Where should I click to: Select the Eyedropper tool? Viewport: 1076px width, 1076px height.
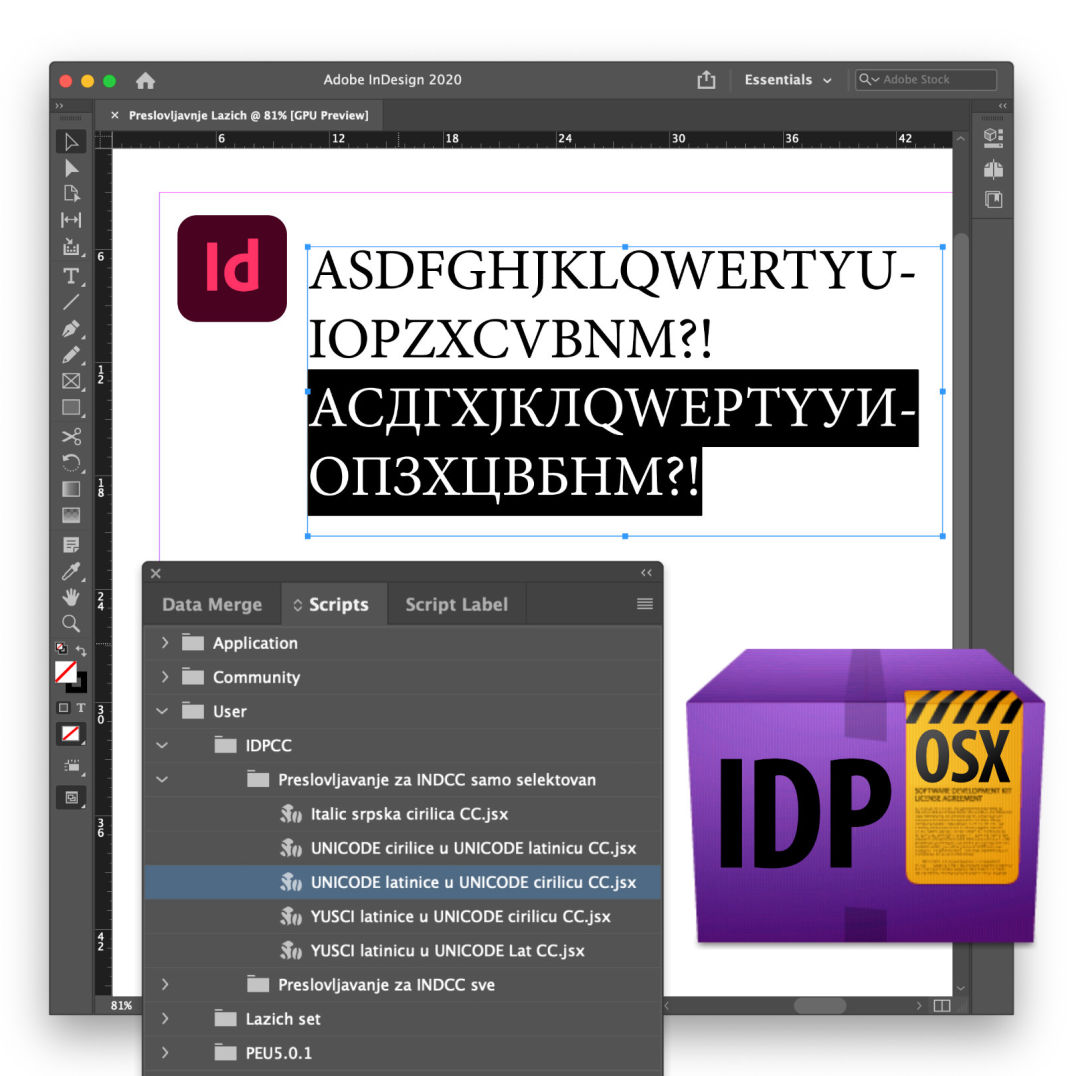point(71,571)
